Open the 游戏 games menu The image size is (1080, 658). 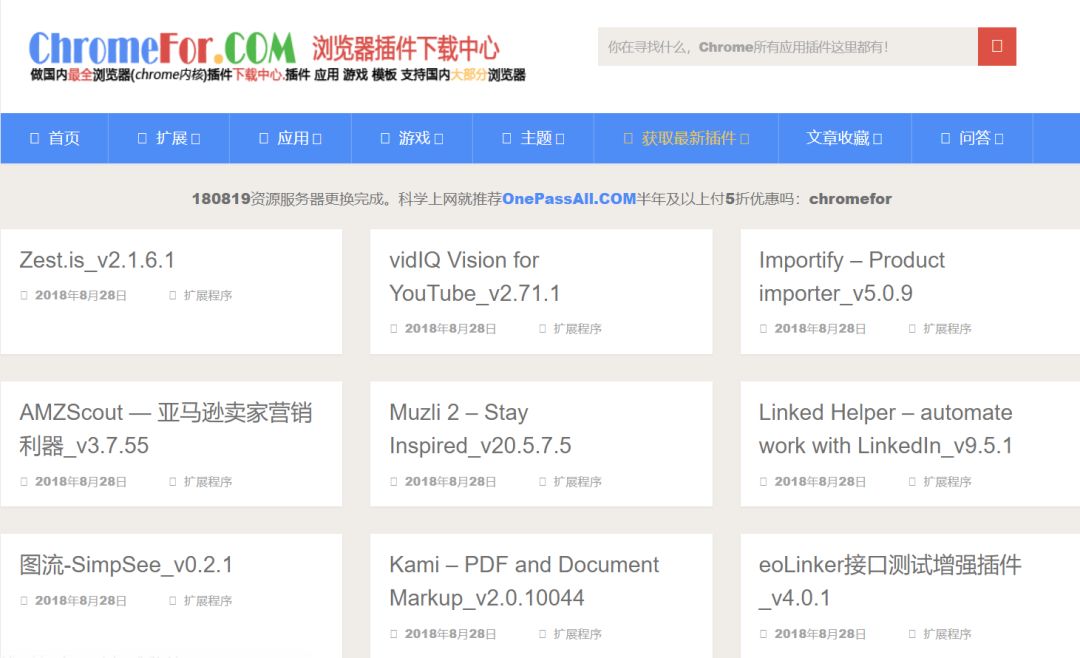click(x=412, y=138)
